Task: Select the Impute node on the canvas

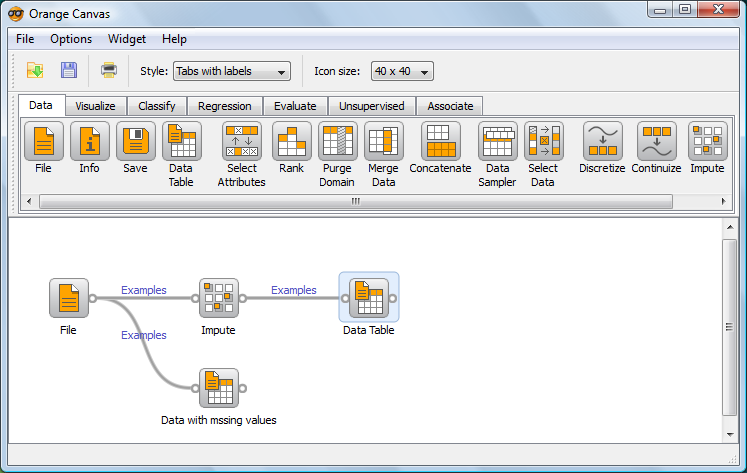Action: coord(219,298)
